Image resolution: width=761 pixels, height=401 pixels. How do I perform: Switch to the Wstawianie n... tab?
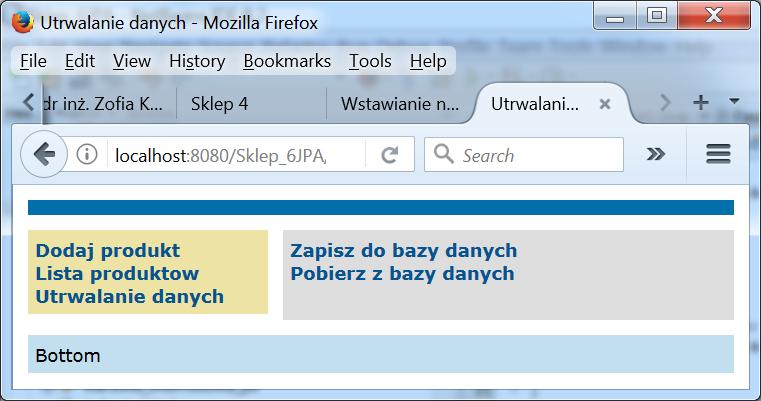(399, 103)
